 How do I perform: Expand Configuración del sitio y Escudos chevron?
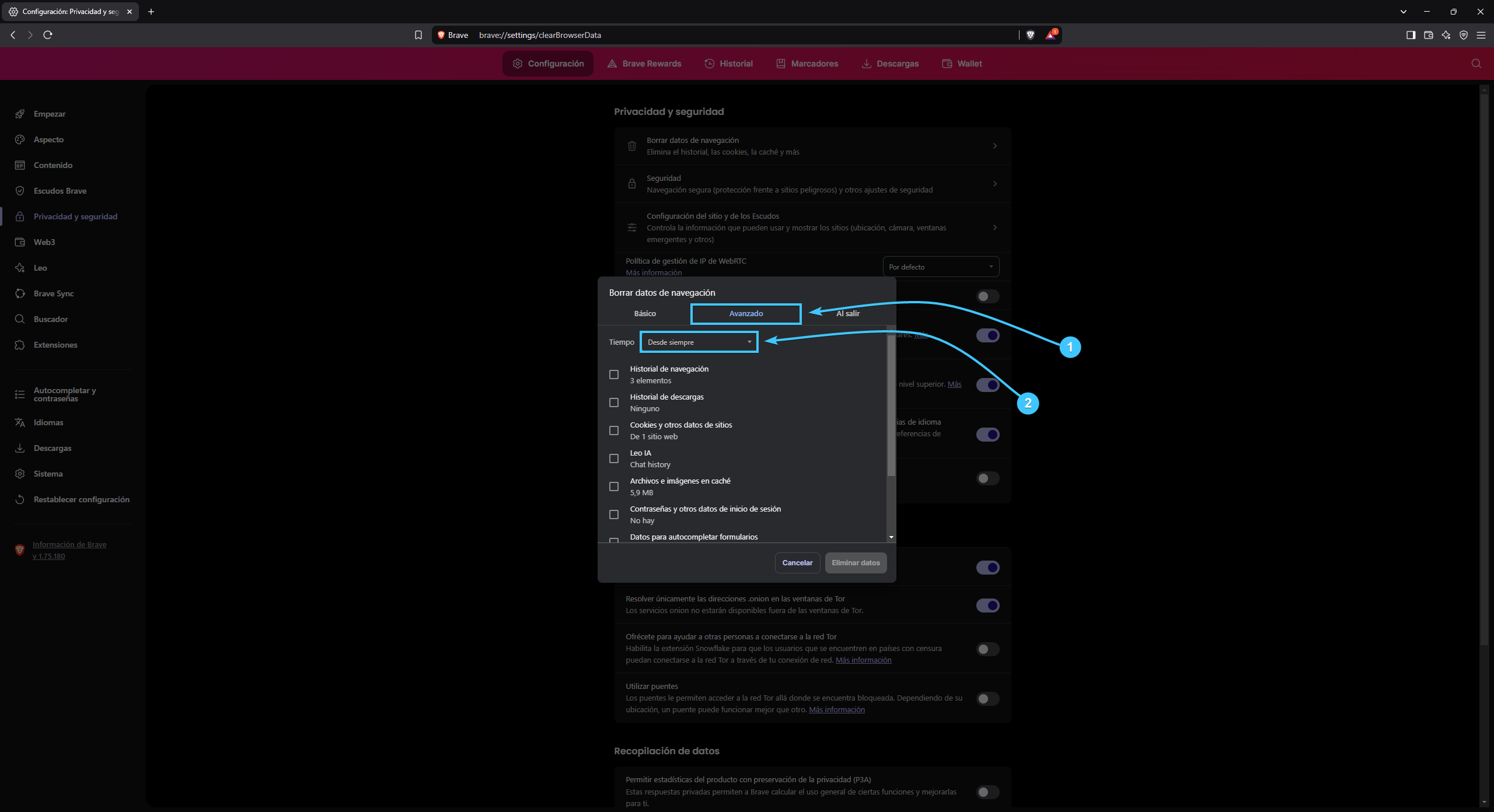[995, 228]
